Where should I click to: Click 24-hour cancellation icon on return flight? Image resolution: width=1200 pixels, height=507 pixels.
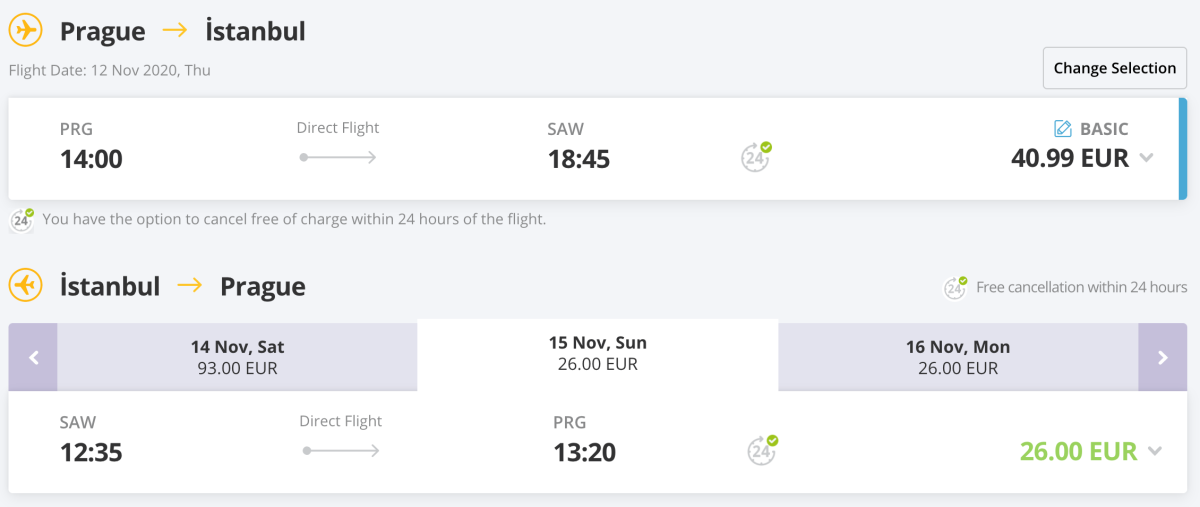coord(762,451)
